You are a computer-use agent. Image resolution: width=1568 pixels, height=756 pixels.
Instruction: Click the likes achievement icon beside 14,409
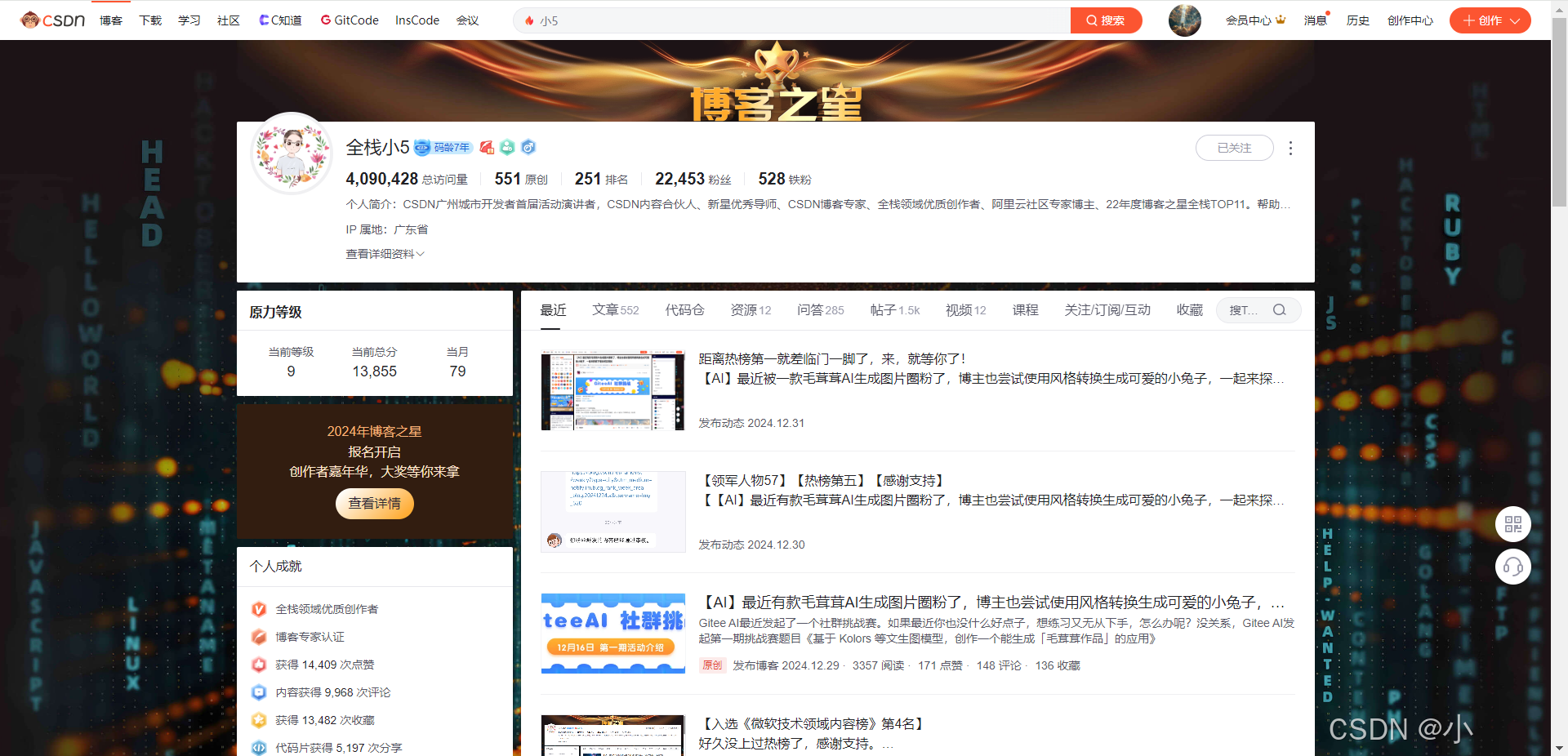coord(259,665)
